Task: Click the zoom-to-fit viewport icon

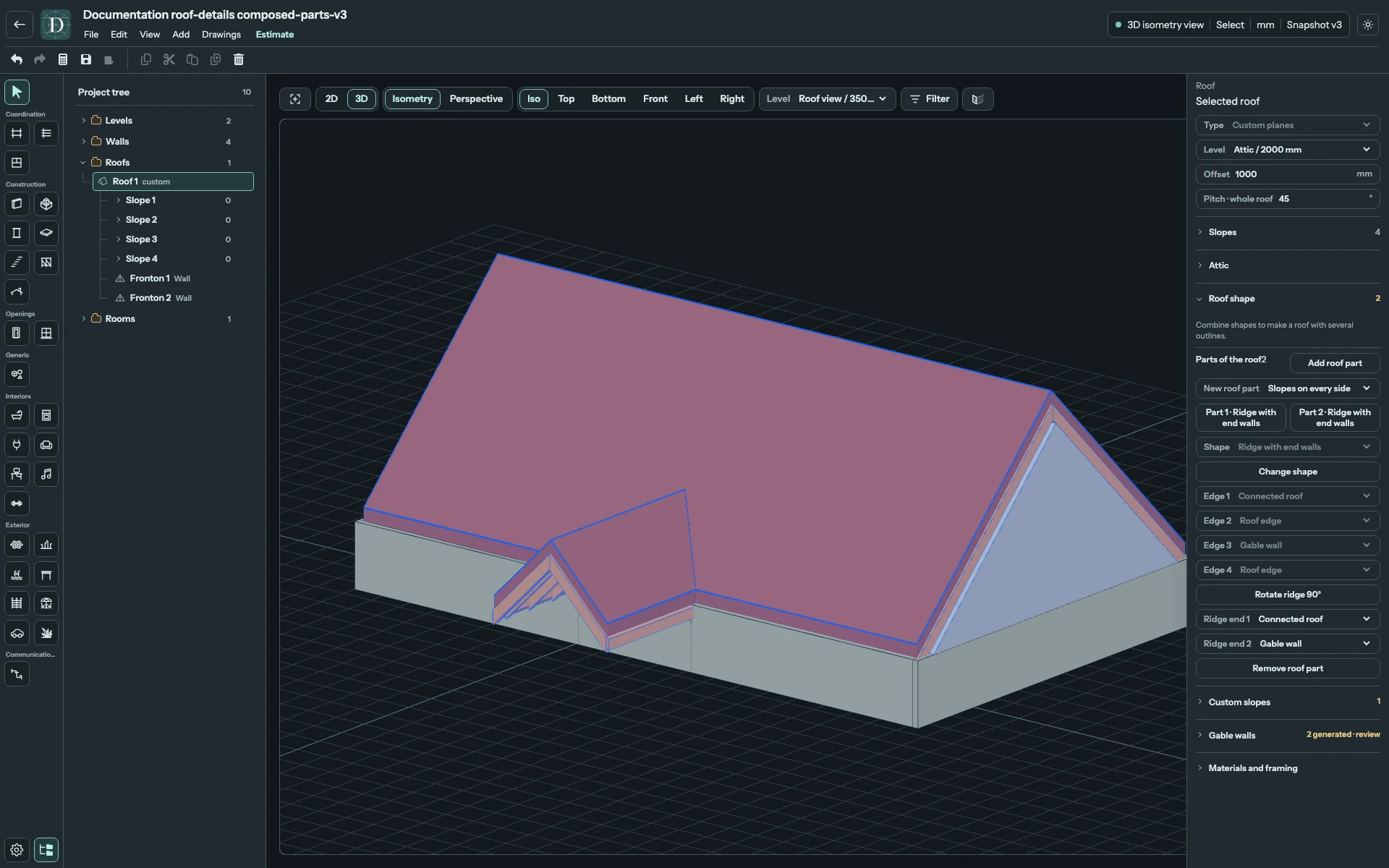Action: click(295, 99)
